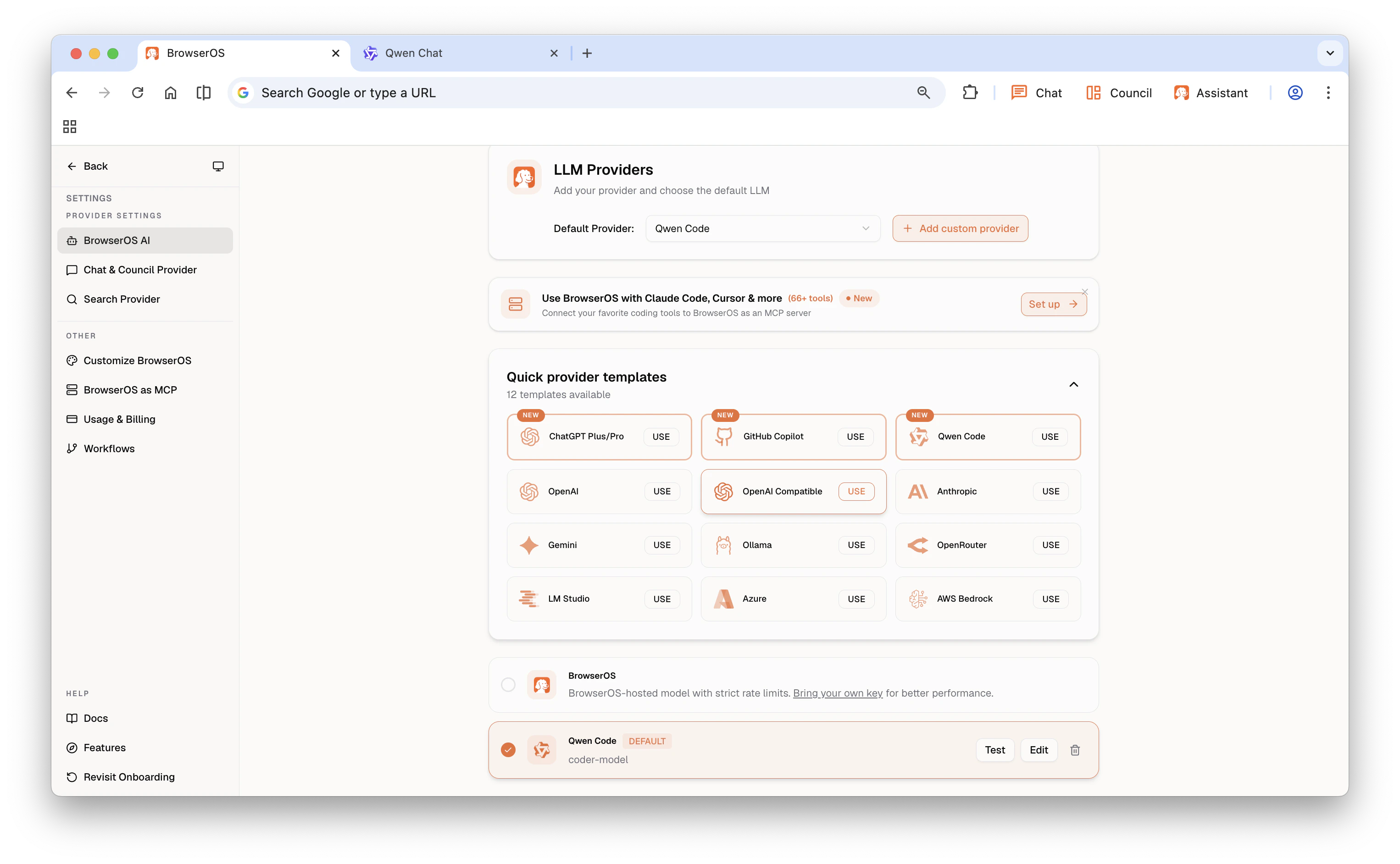Open the extensions puzzle icon
Viewport: 1400px width, 864px height.
click(970, 93)
